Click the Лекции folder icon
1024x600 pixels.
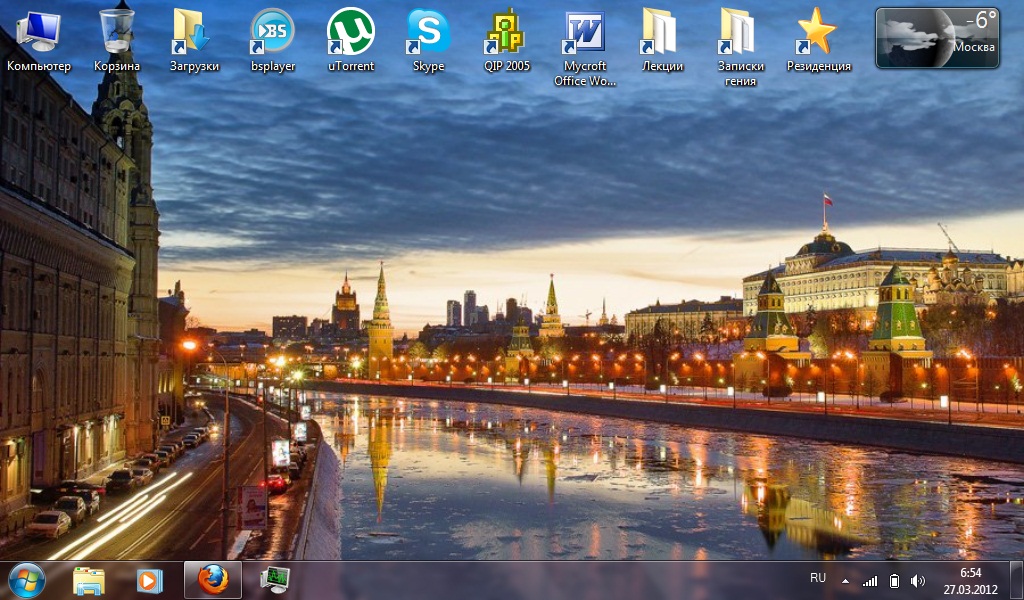click(661, 33)
